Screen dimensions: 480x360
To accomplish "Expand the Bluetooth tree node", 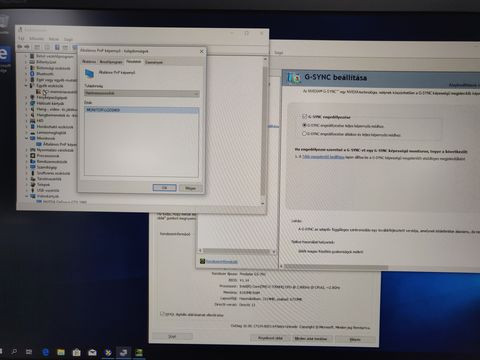I will pyautogui.click(x=27, y=74).
